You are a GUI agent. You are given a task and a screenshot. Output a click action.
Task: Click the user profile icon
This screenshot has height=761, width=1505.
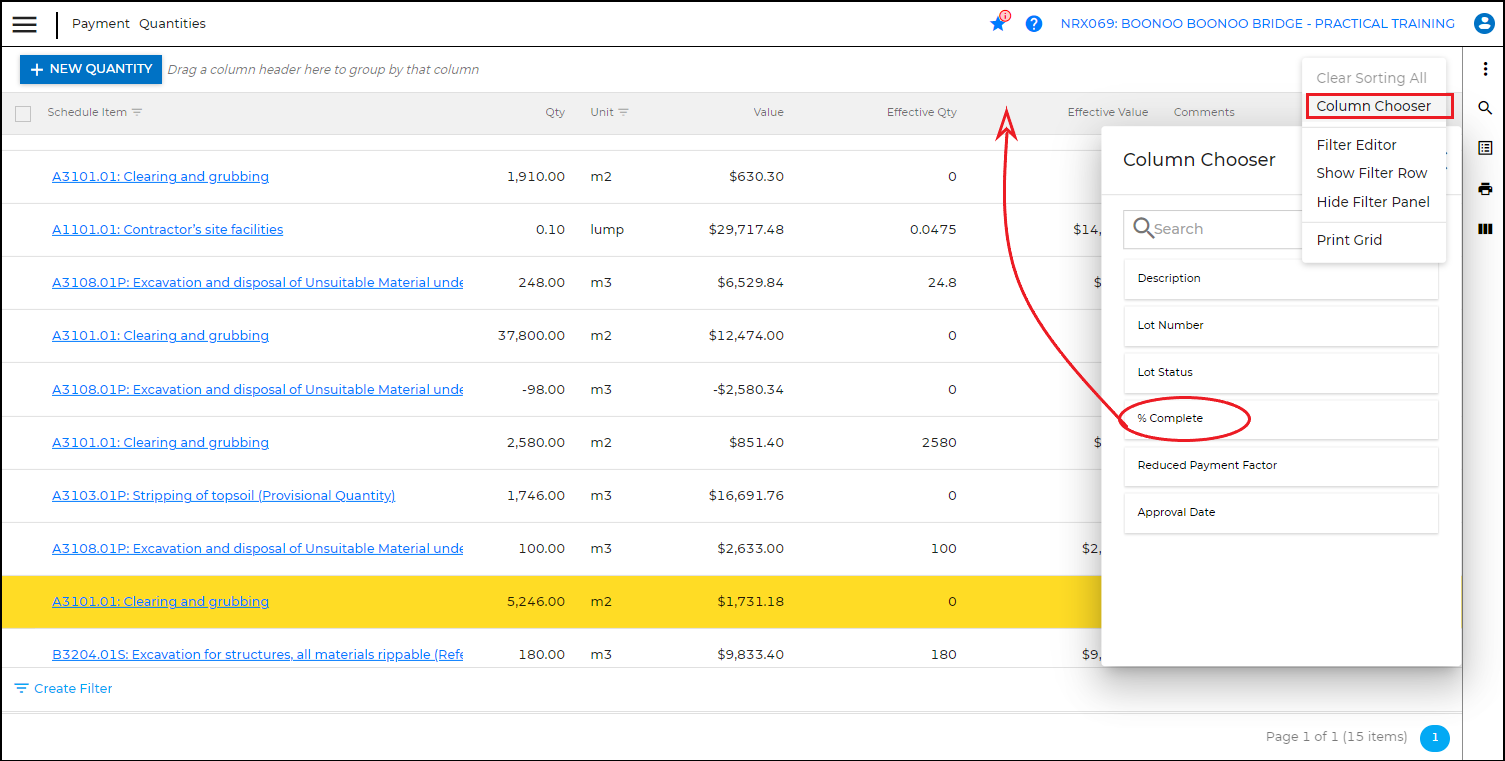click(x=1484, y=23)
